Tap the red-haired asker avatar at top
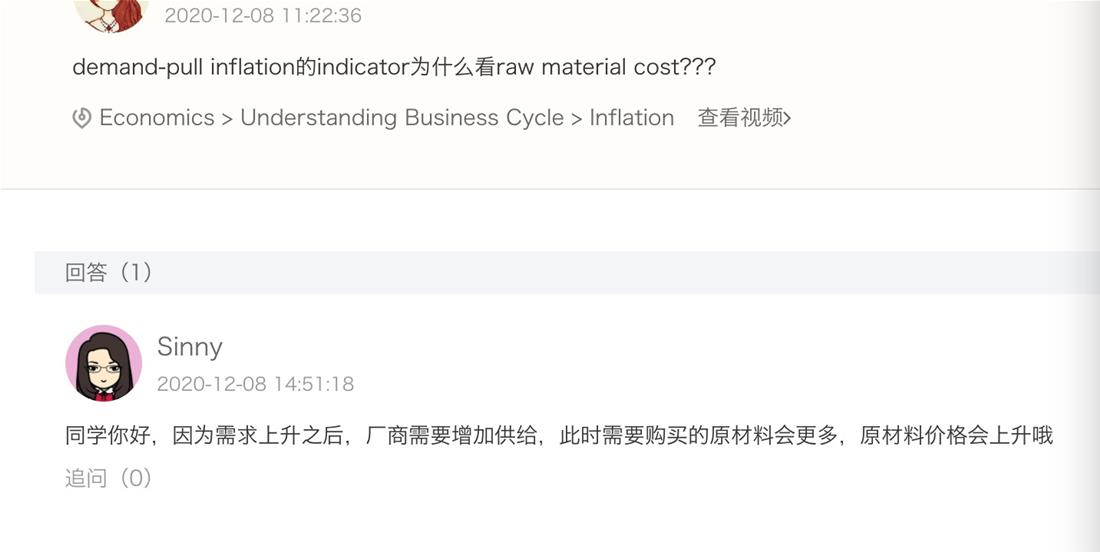1100x552 pixels. pos(111,14)
